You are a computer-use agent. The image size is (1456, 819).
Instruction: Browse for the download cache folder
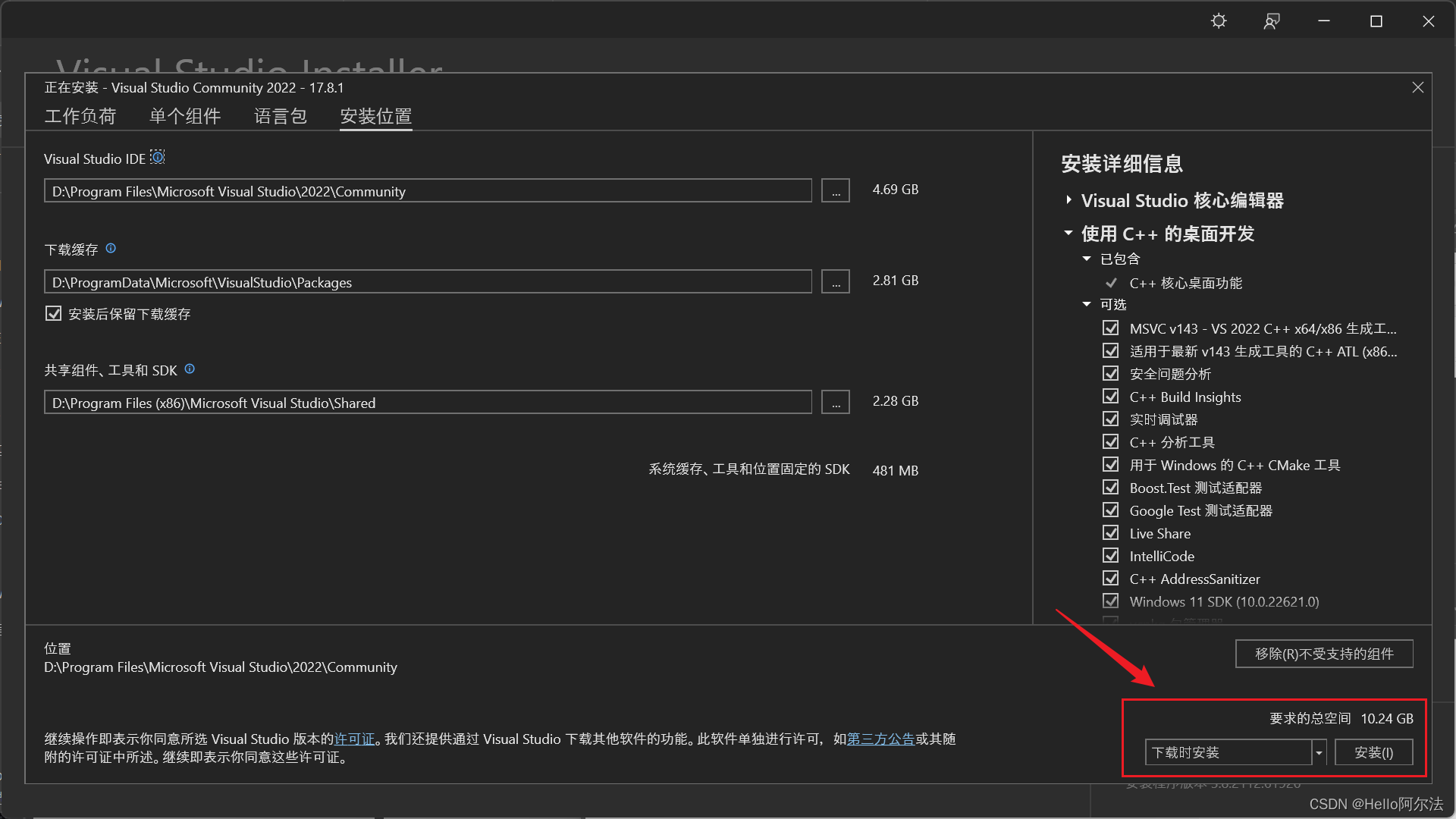(836, 281)
